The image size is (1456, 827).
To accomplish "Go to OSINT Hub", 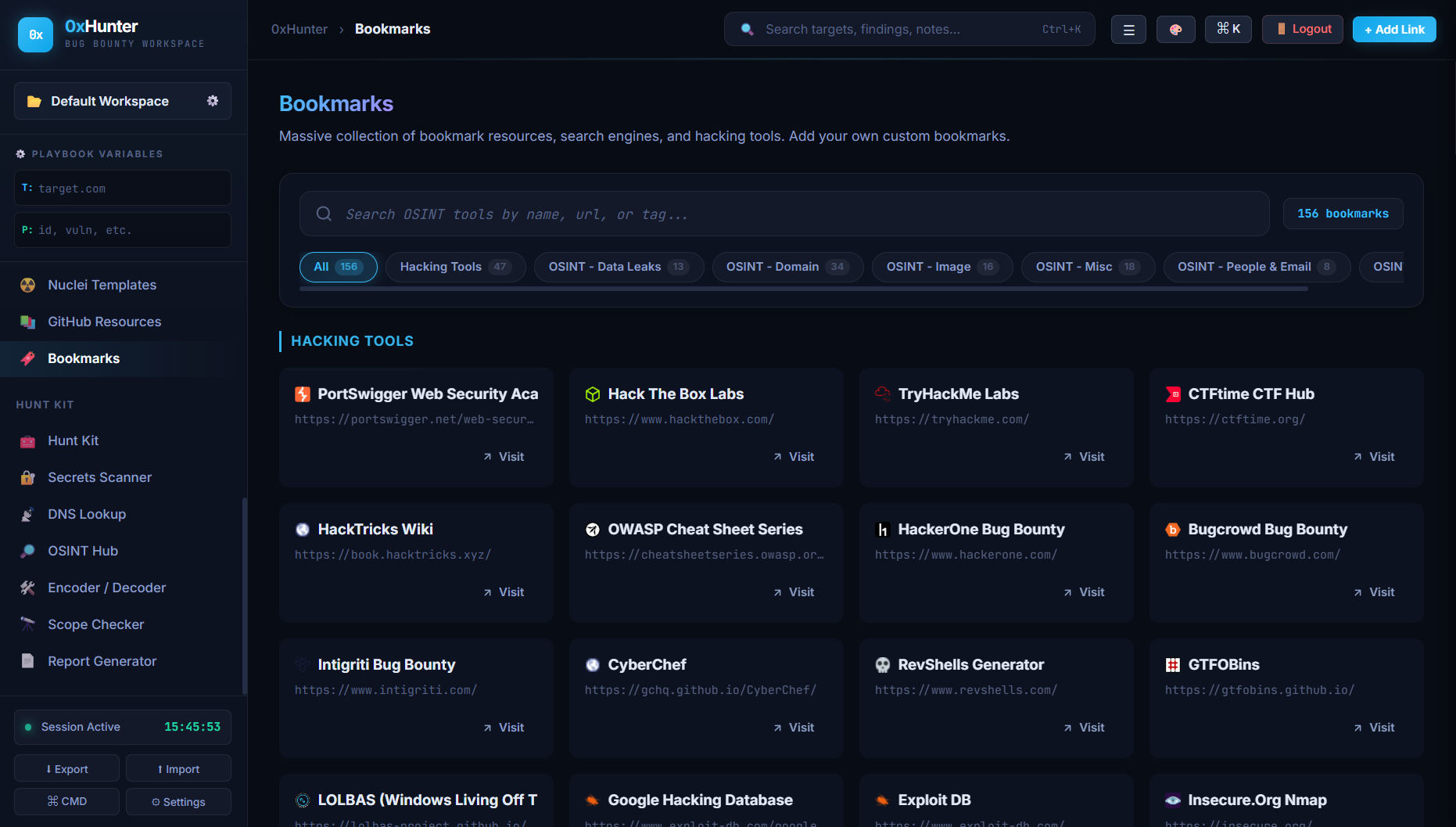I will click(83, 551).
